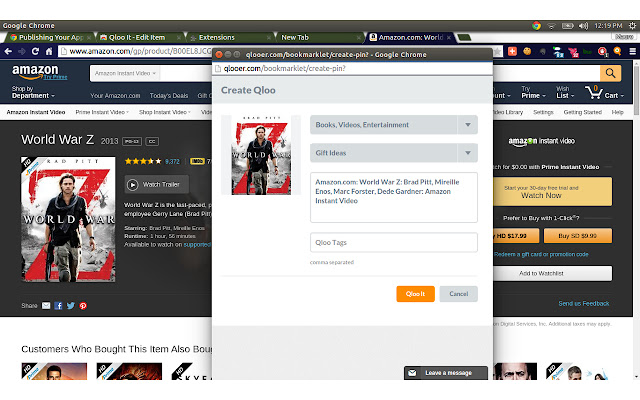
Task: Switch to Qloo It - Edit Item tab
Action: 140,38
